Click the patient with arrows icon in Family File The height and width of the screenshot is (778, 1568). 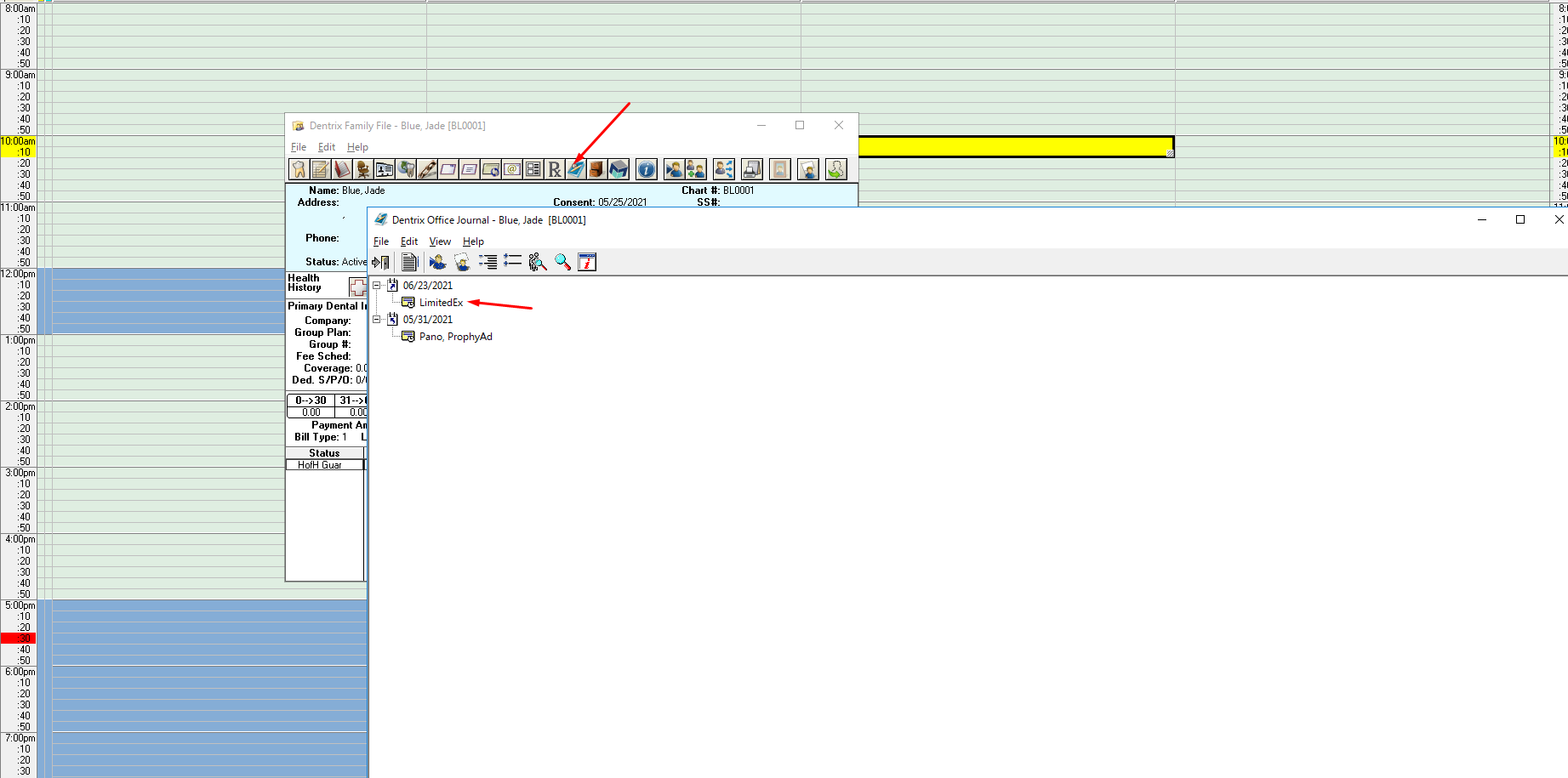click(x=724, y=169)
